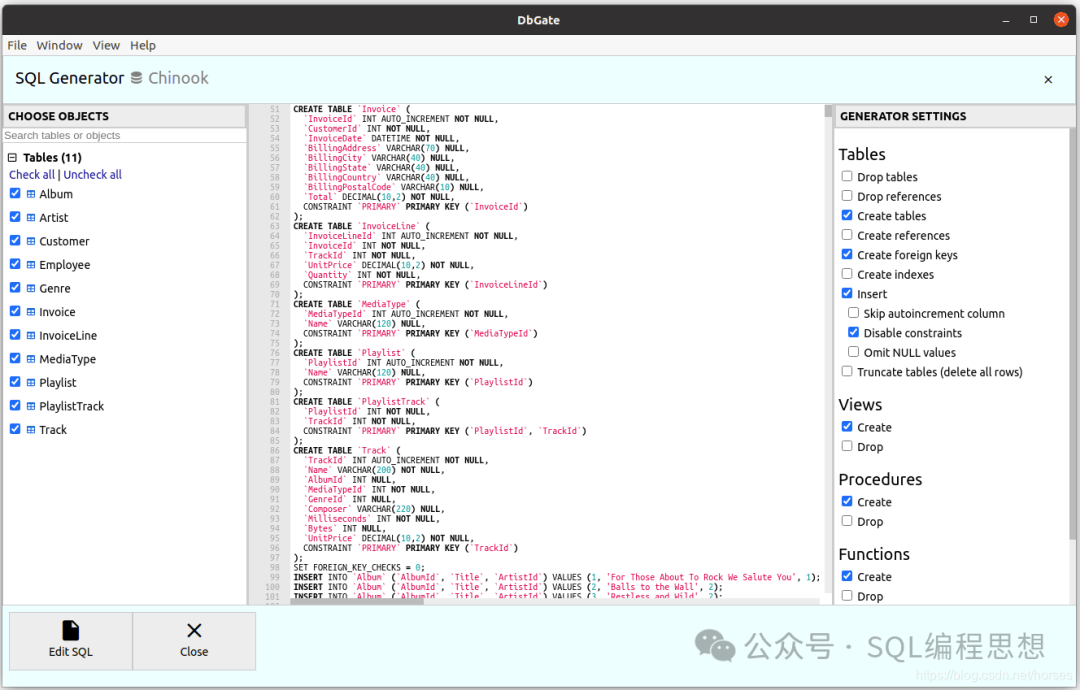The height and width of the screenshot is (690, 1080).
Task: Enable the Drop tables checkbox
Action: coord(847,176)
